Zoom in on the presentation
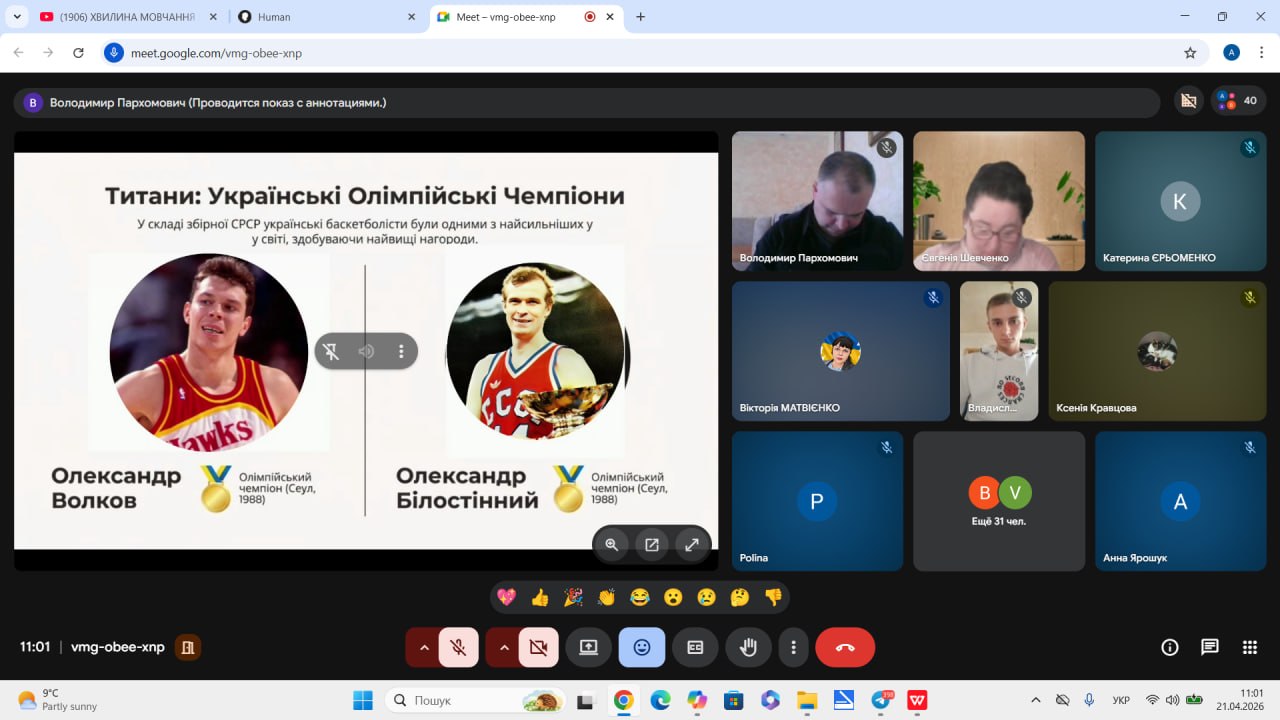This screenshot has height=720, width=1280. (x=611, y=545)
